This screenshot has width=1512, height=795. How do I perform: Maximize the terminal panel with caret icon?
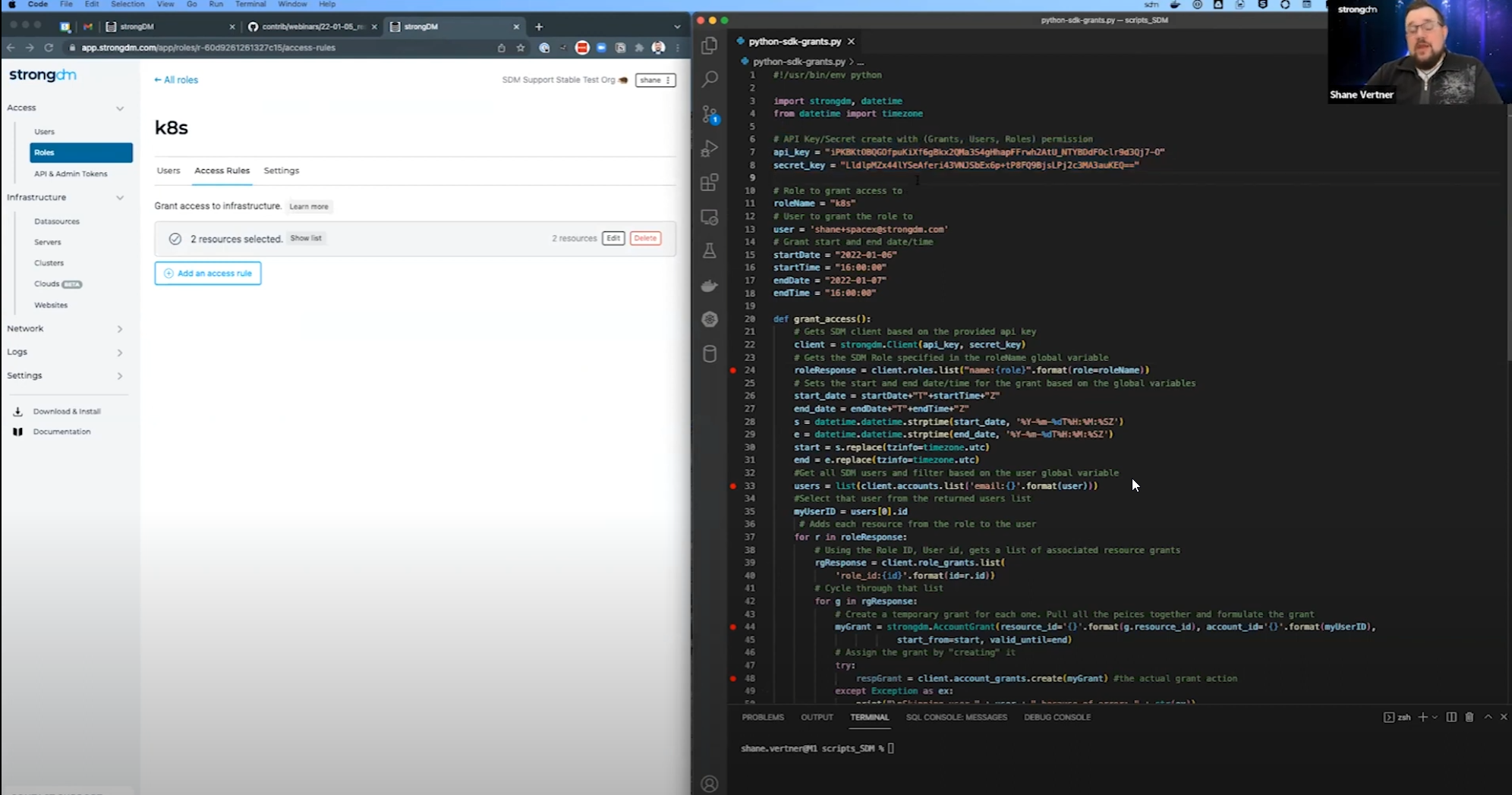(1488, 717)
